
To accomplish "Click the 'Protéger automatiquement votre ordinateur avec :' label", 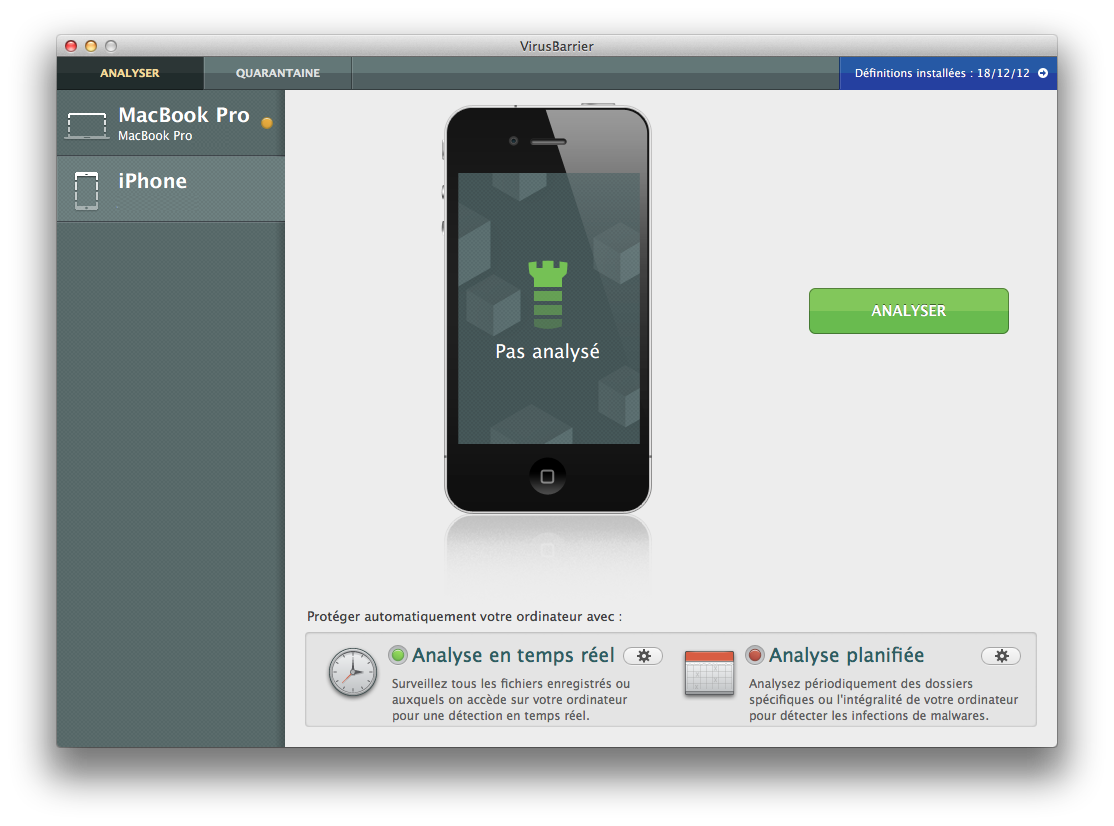I will click(464, 616).
